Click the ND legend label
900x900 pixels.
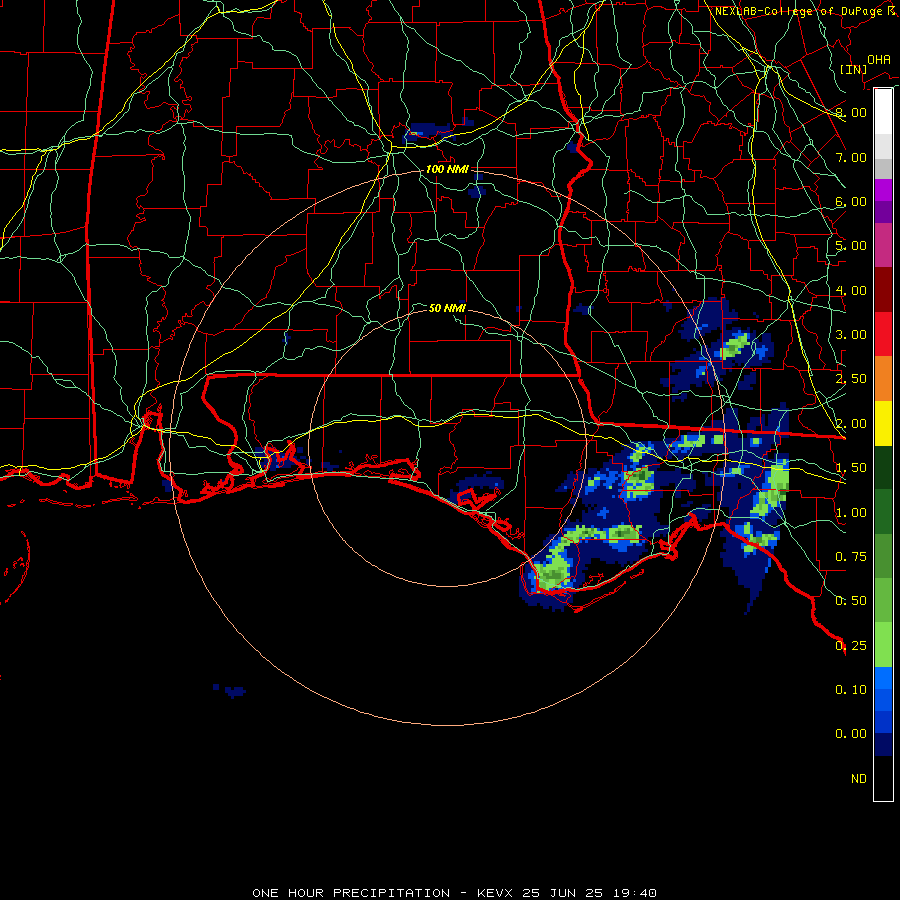[x=859, y=779]
